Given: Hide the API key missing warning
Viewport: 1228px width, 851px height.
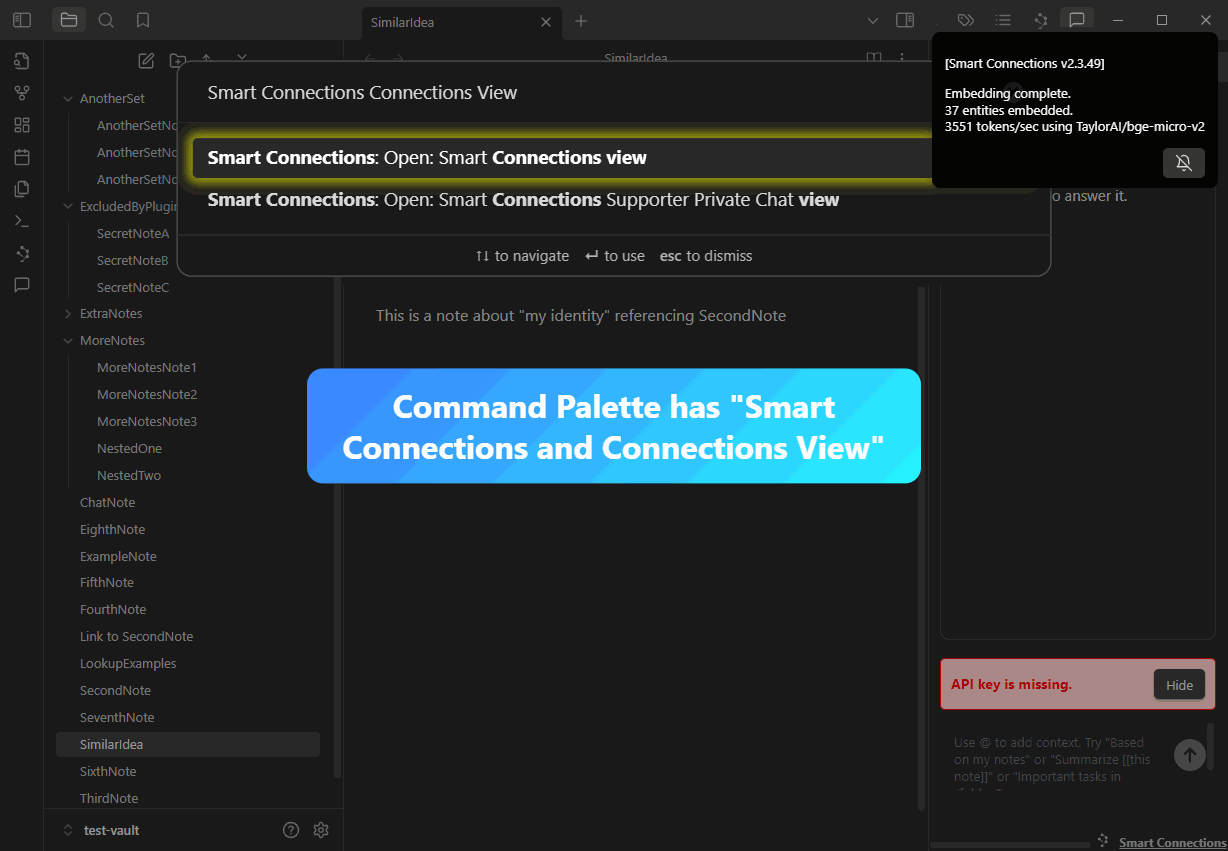Looking at the screenshot, I should pyautogui.click(x=1179, y=685).
